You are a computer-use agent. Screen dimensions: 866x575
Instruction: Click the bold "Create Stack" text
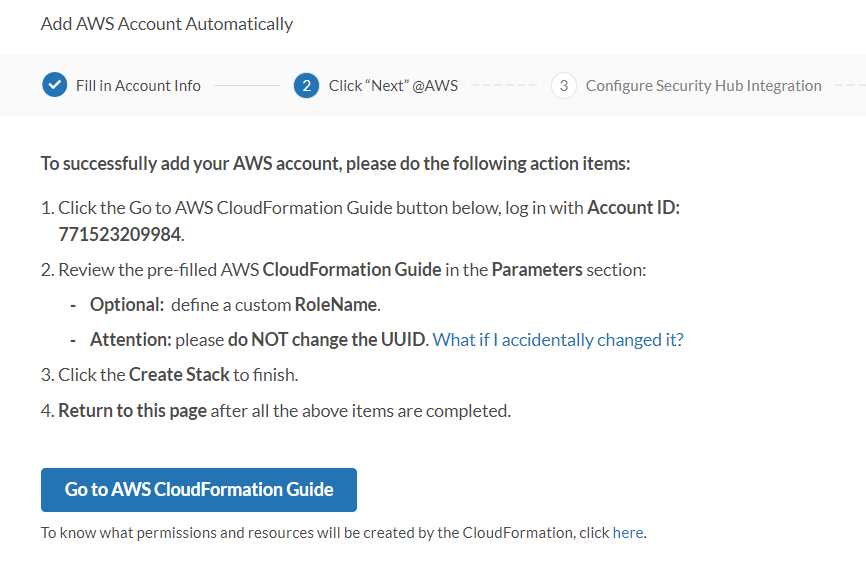180,375
